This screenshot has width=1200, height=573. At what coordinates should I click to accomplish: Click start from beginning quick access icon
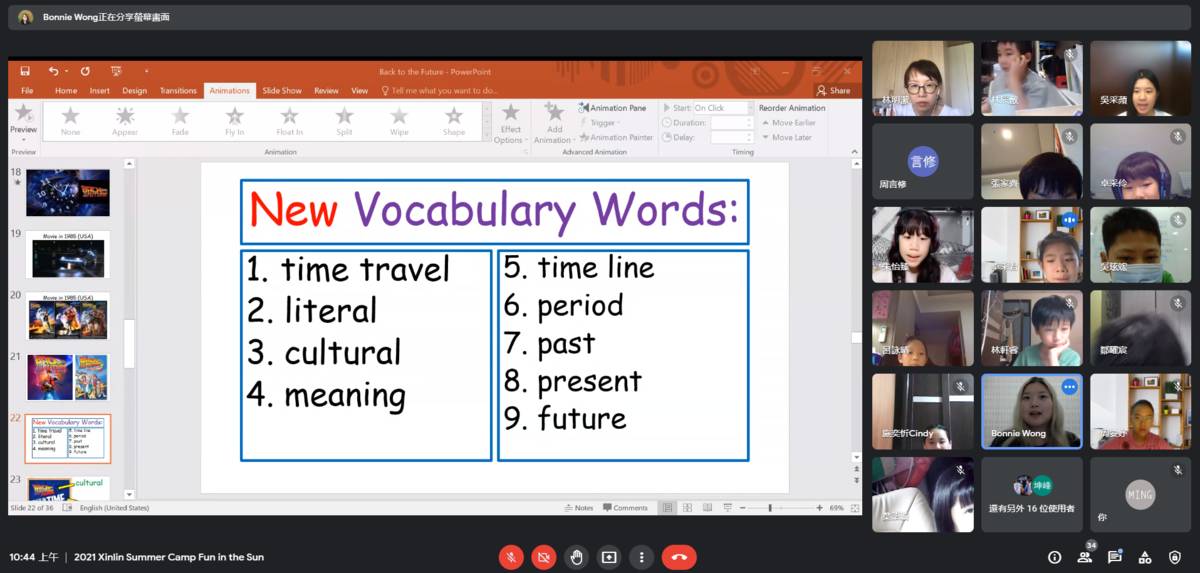pos(116,71)
